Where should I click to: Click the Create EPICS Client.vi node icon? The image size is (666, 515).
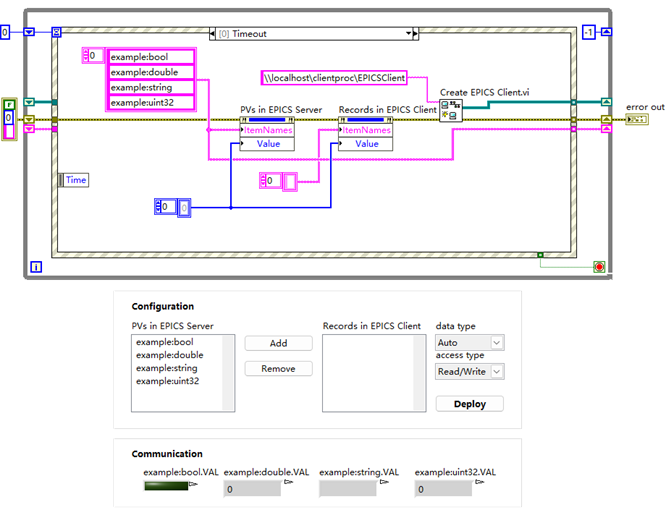pyautogui.click(x=451, y=111)
